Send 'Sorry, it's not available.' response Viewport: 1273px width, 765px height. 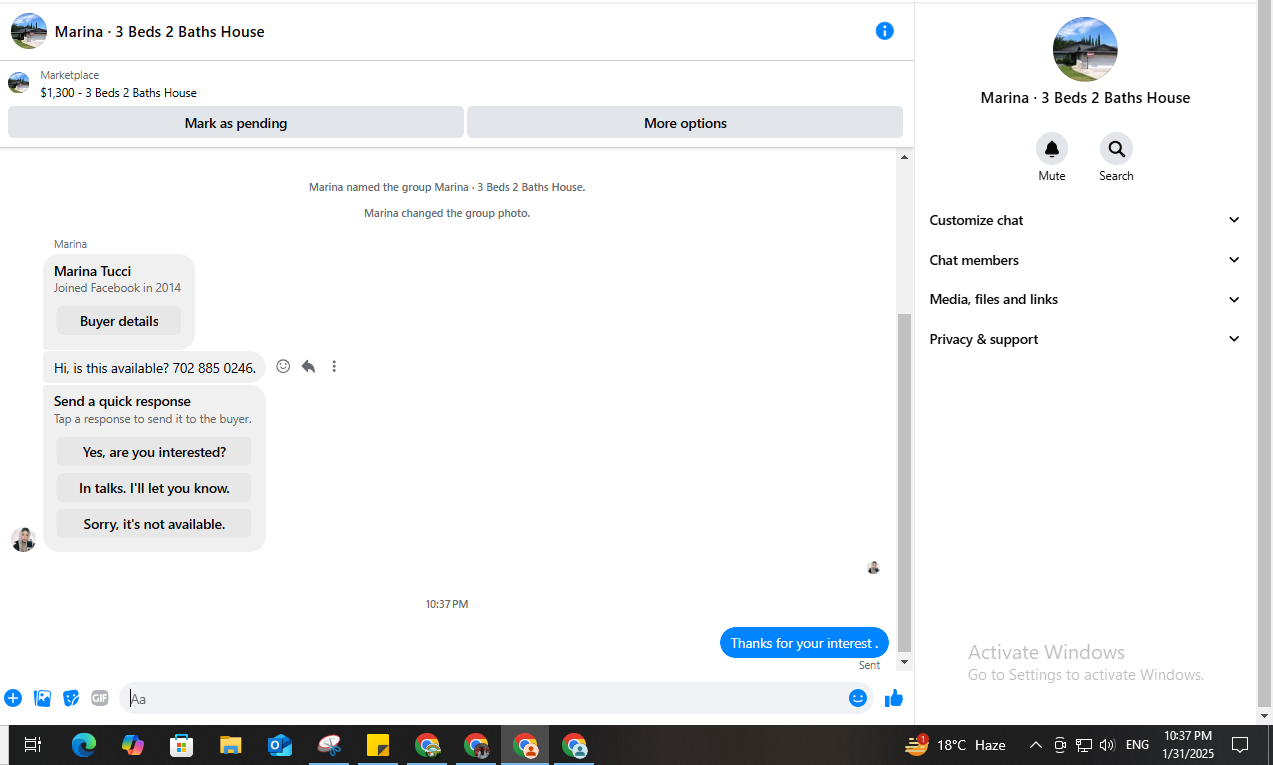coord(154,524)
